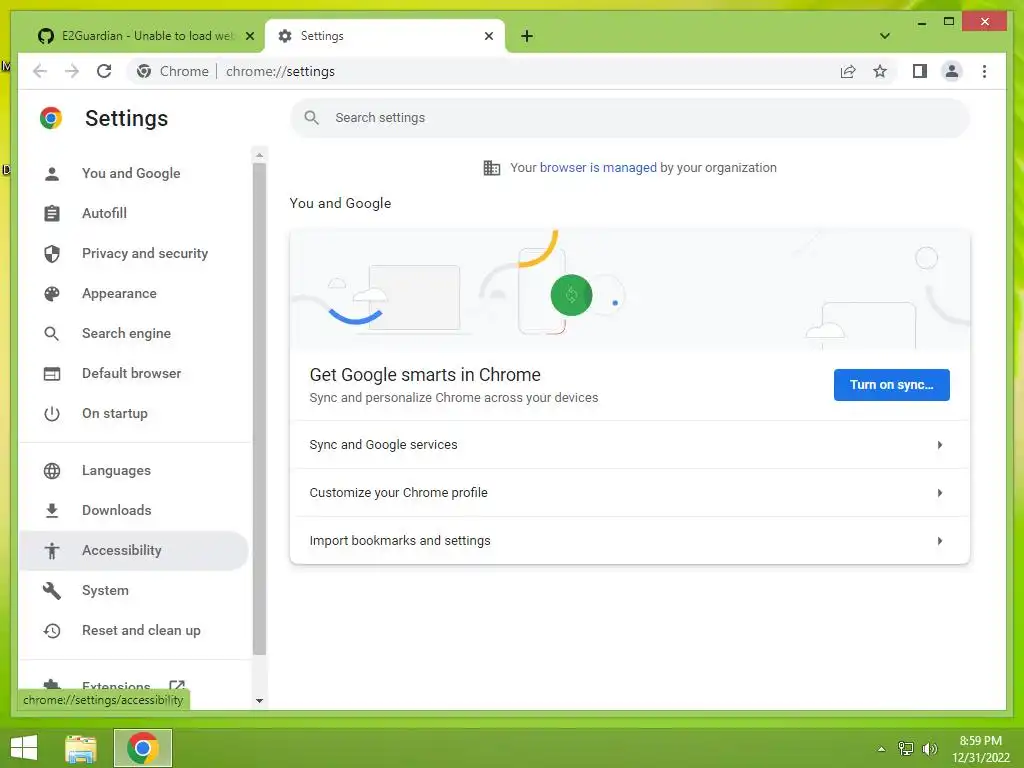The image size is (1024, 768).
Task: Focus the Search settings field
Action: click(x=630, y=118)
